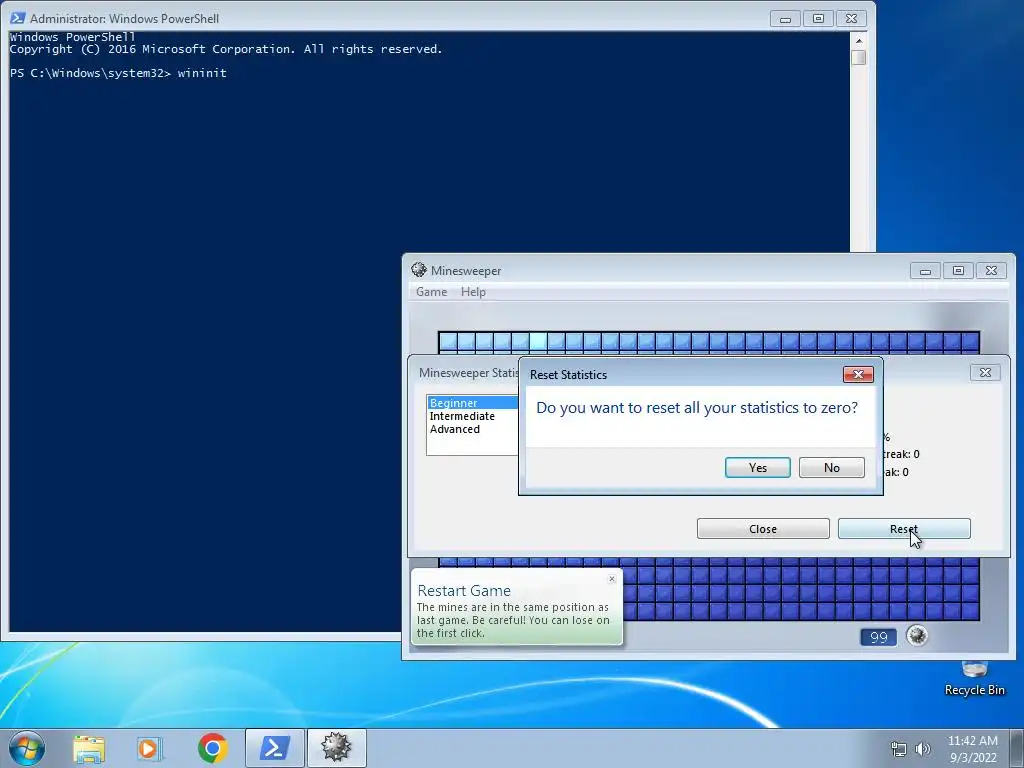Select the Recycle Bin desktop icon
Screen dimensions: 1024x768
974,679
